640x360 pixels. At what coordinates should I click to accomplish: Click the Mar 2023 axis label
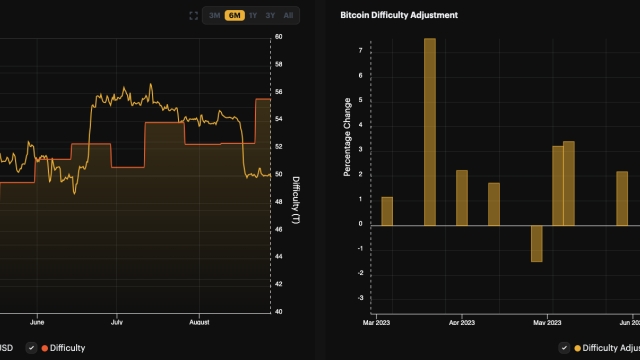(x=376, y=322)
